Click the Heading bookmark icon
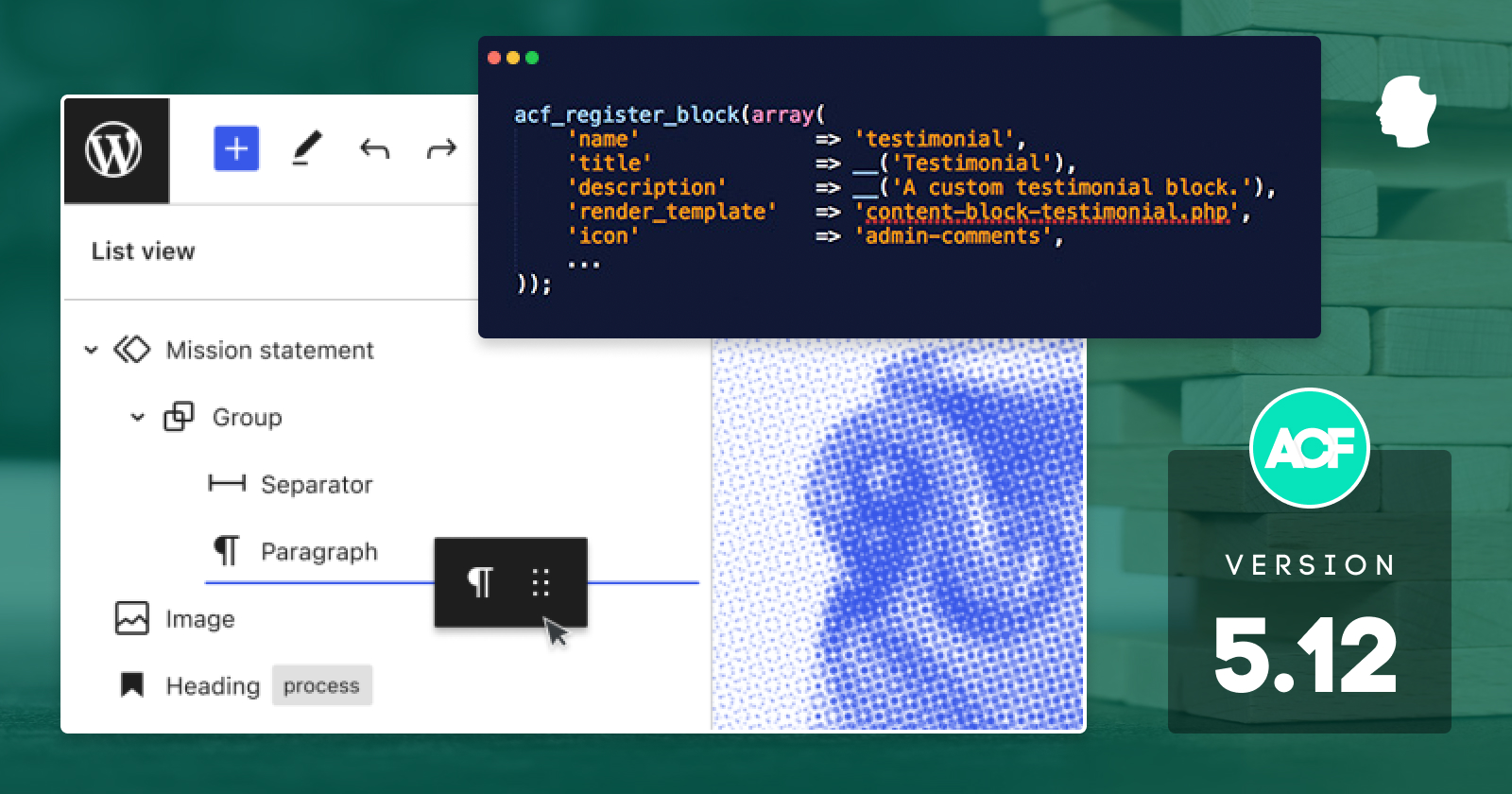 point(131,685)
